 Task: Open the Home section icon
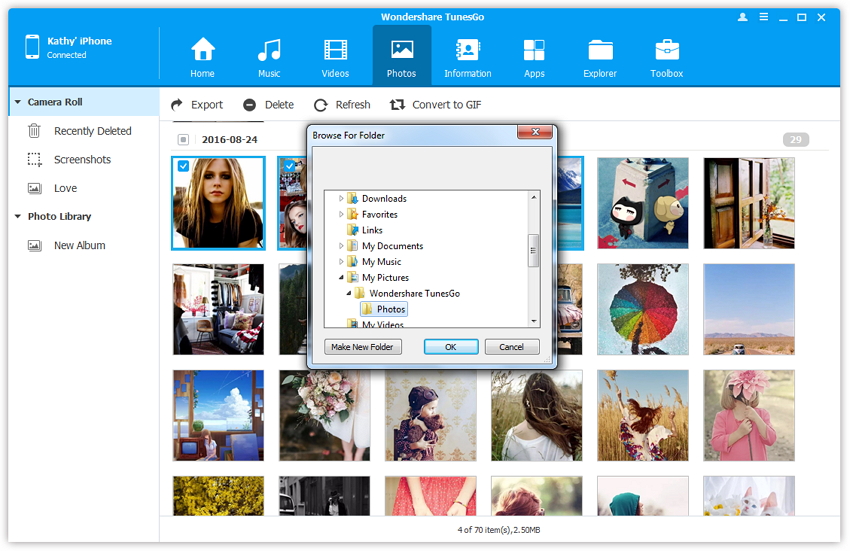click(203, 50)
